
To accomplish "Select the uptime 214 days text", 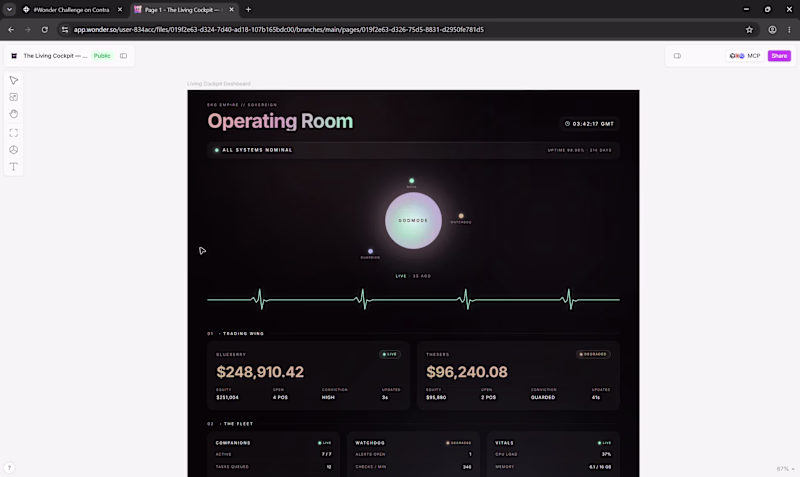I will (580, 150).
